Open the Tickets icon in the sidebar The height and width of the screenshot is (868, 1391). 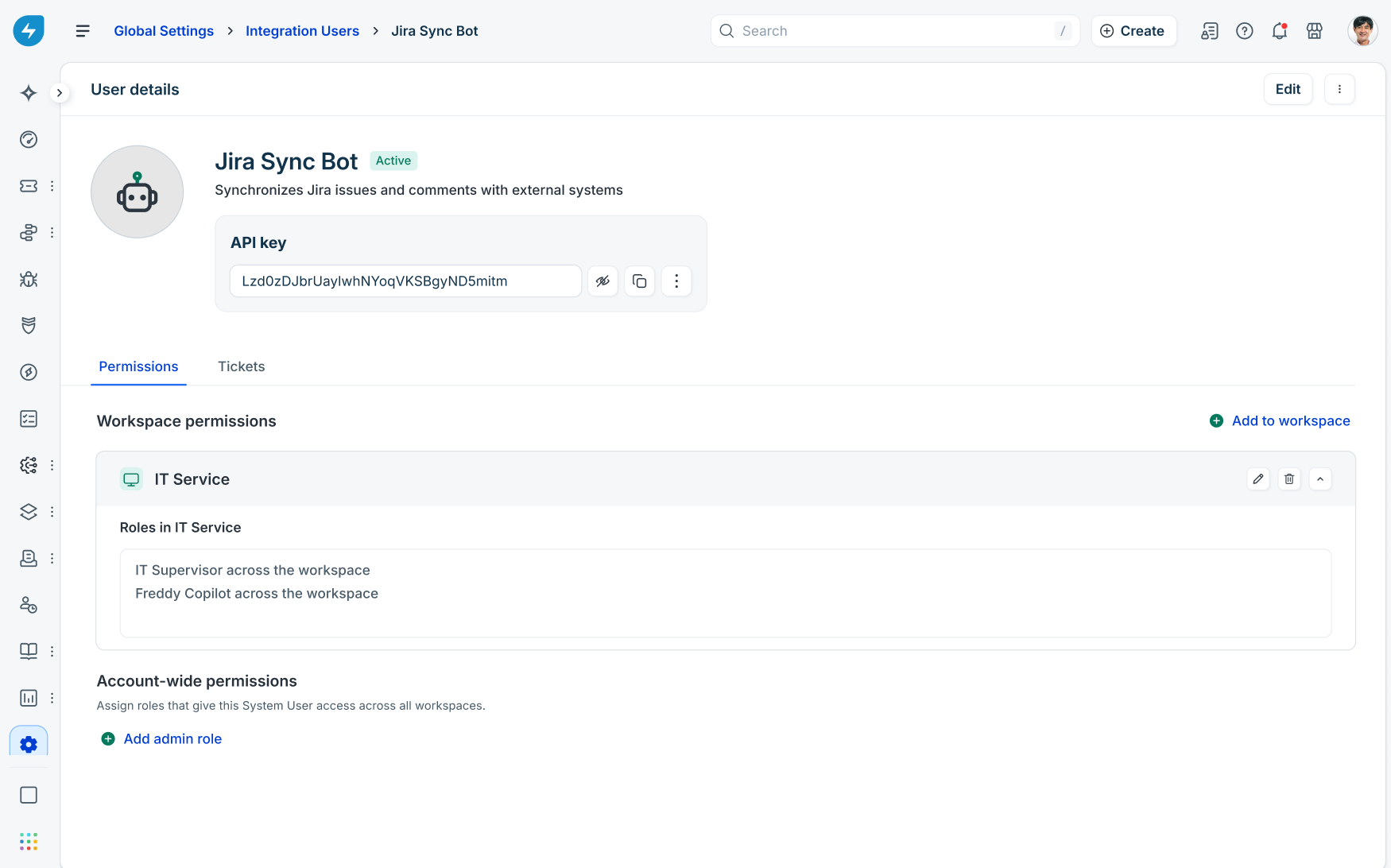pyautogui.click(x=29, y=186)
